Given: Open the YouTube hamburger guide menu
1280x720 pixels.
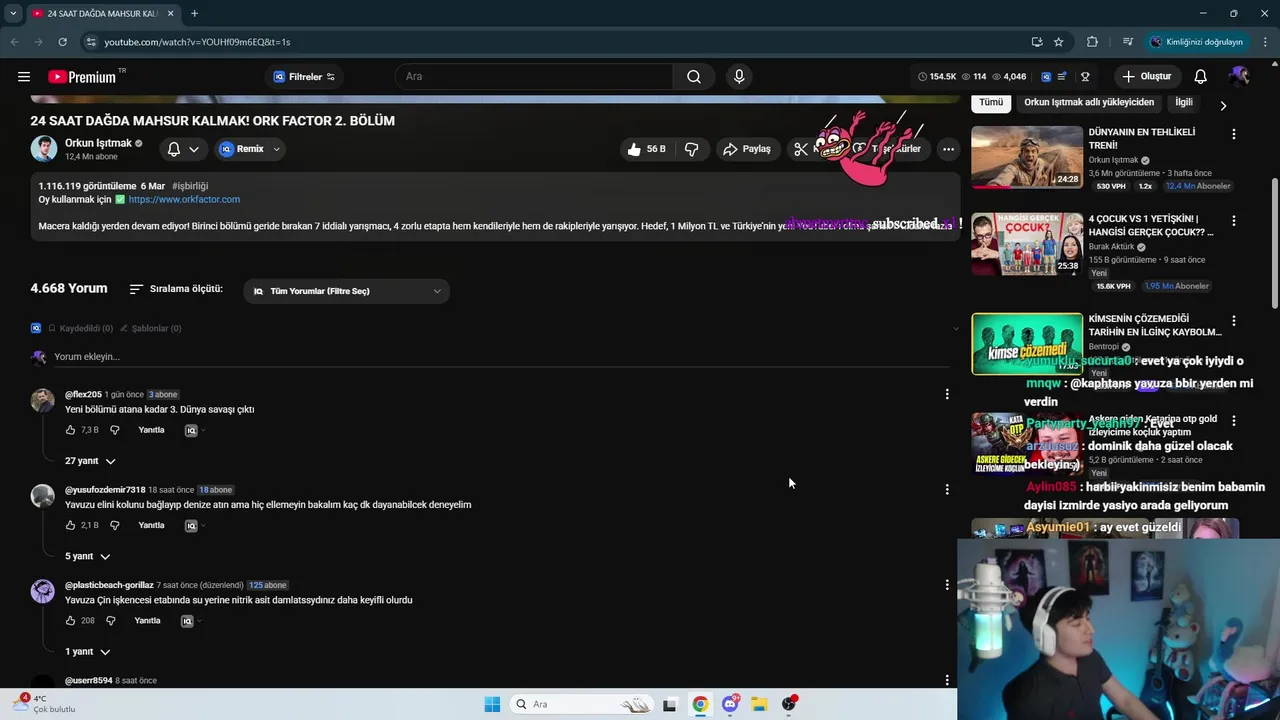Looking at the screenshot, I should [x=24, y=77].
